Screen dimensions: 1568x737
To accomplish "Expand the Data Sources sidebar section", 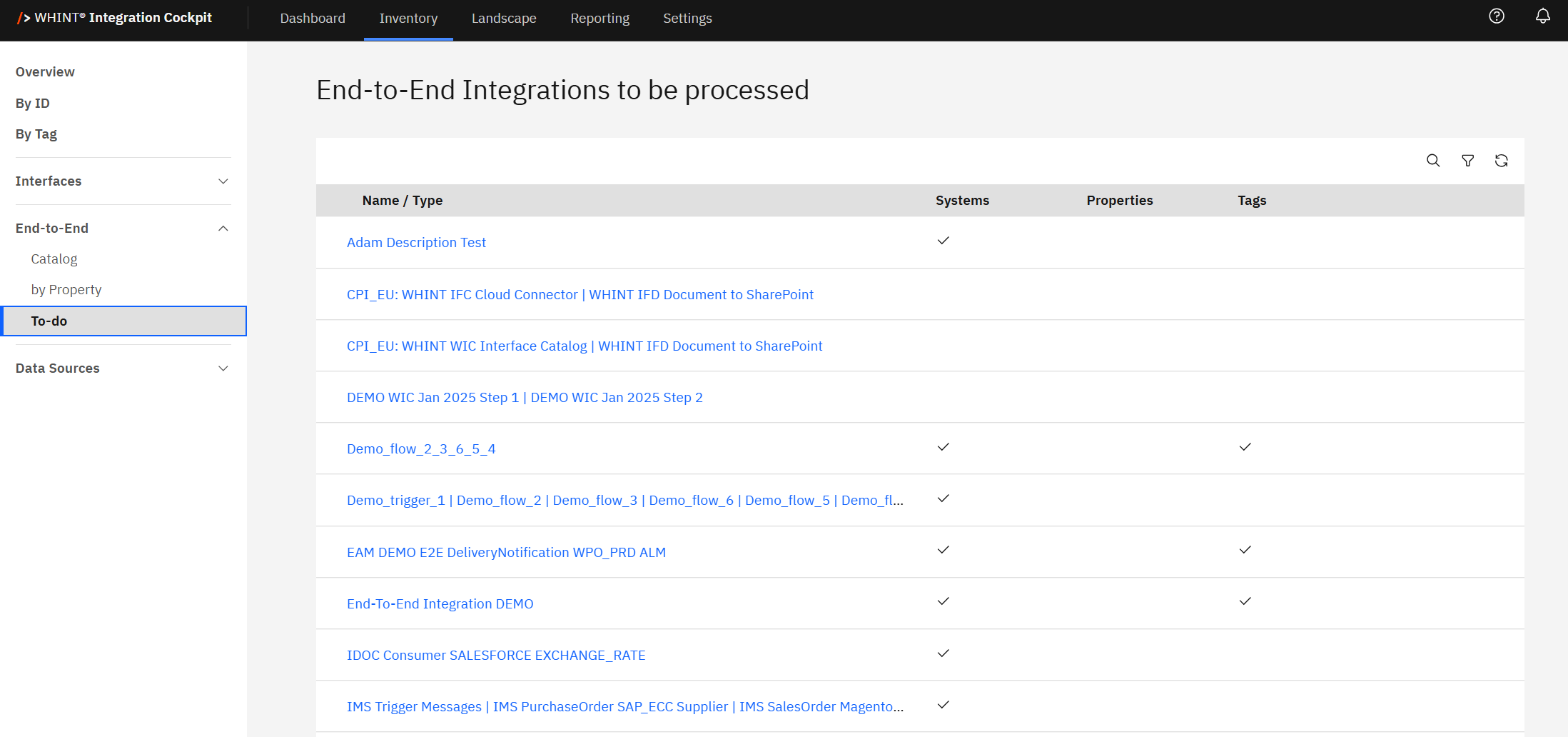I will tap(123, 368).
